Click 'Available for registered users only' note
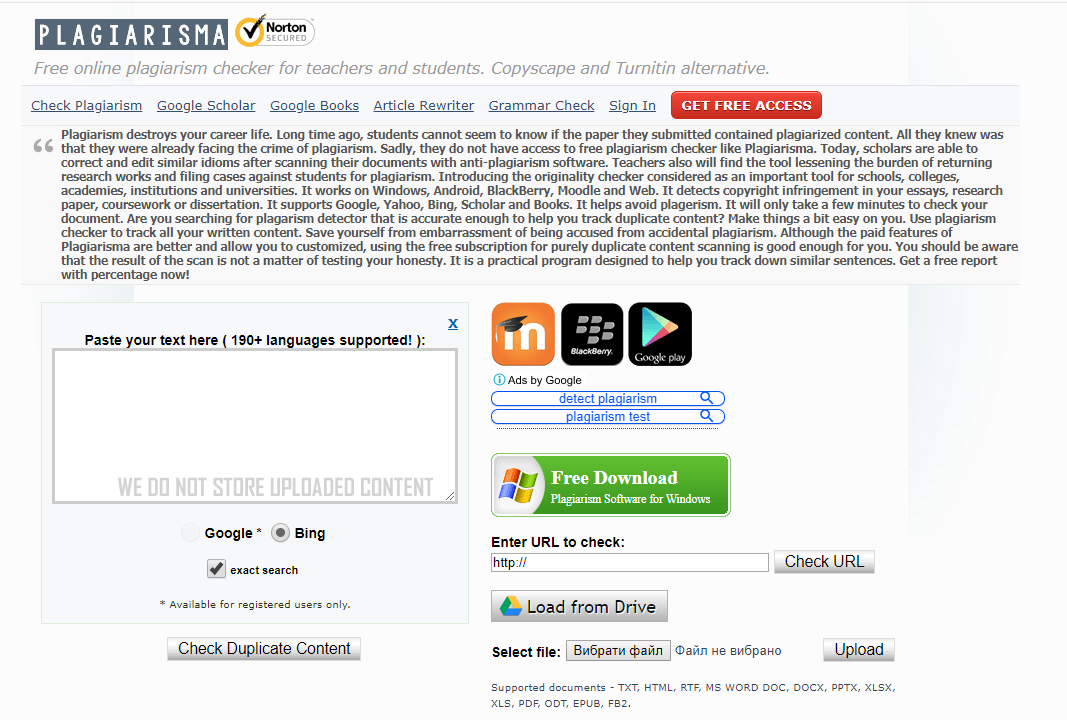Viewport: 1067px width, 720px height. point(255,604)
